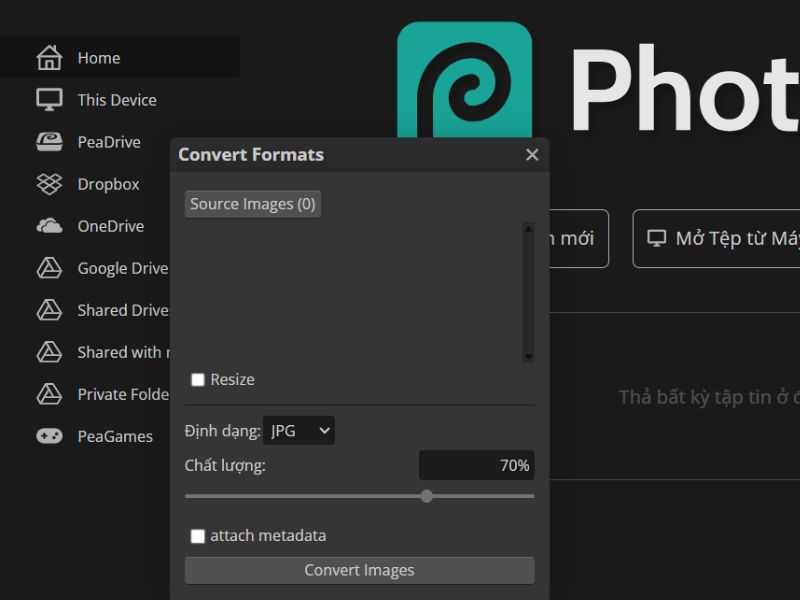Image resolution: width=800 pixels, height=600 pixels.
Task: Click the Photopea spiral logo
Action: 464,80
